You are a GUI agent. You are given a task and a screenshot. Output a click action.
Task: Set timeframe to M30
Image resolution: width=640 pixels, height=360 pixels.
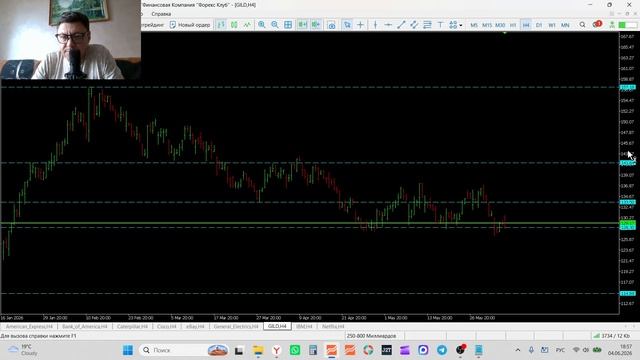click(x=500, y=25)
